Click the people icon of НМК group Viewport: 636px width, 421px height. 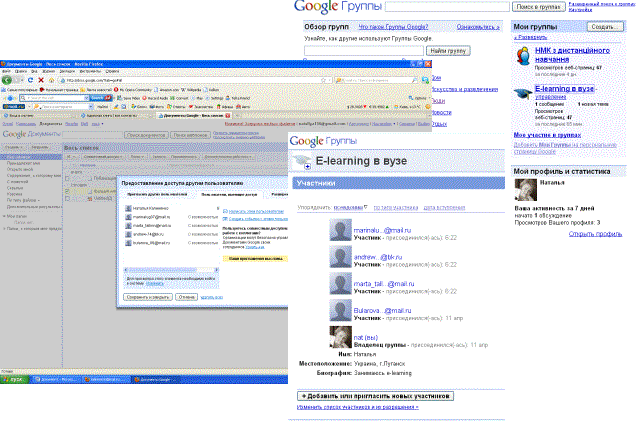[x=523, y=56]
